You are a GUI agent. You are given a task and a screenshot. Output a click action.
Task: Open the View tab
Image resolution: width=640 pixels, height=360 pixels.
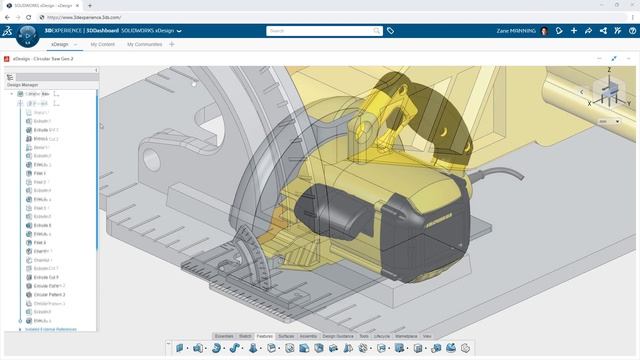[x=427, y=336]
